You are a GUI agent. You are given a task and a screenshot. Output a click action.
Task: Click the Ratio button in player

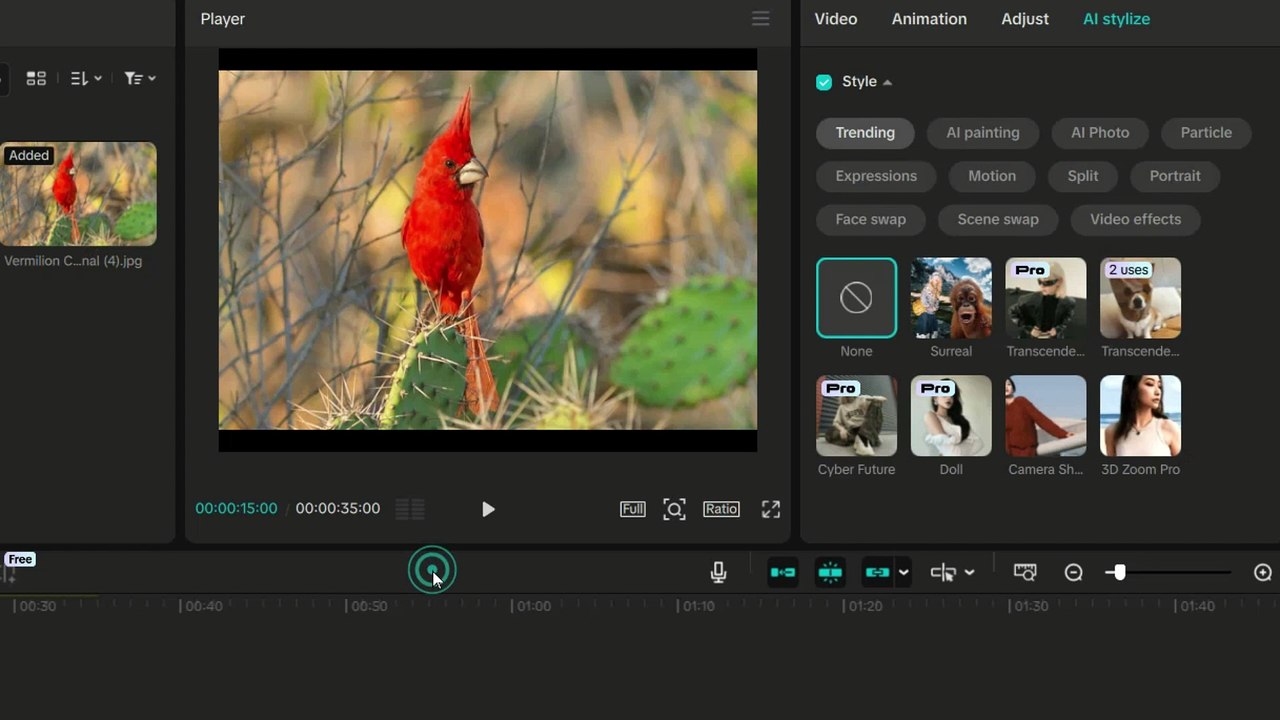[x=721, y=509]
